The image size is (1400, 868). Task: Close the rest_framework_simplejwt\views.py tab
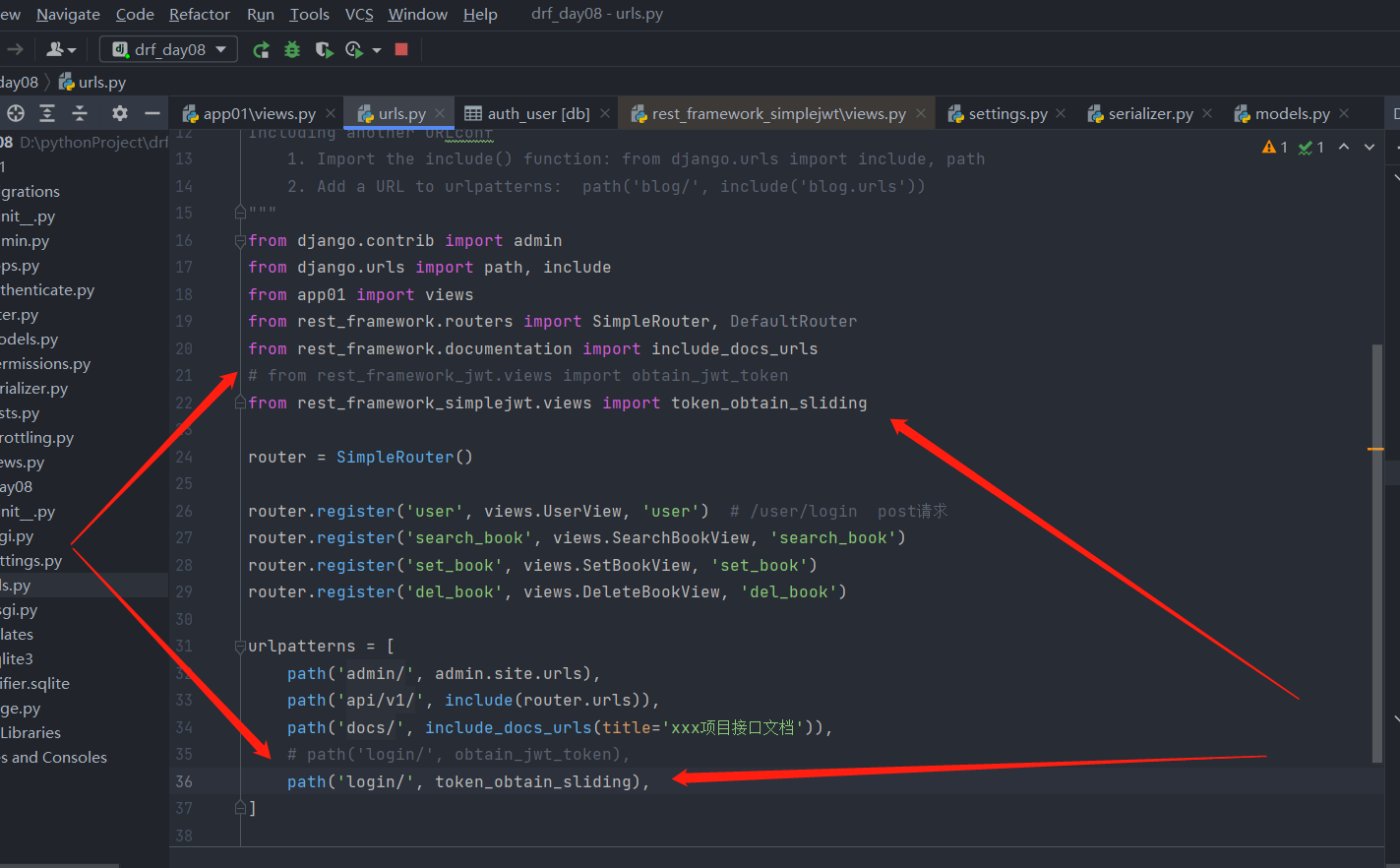tap(921, 113)
